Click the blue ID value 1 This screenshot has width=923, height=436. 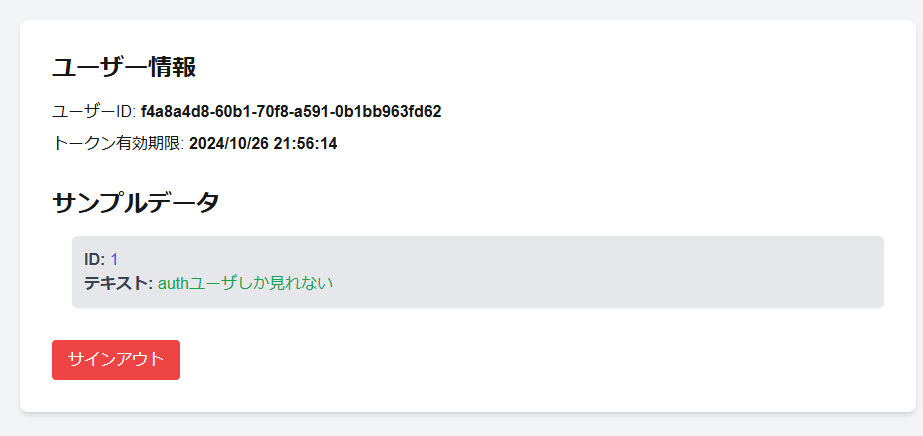[x=114, y=260]
